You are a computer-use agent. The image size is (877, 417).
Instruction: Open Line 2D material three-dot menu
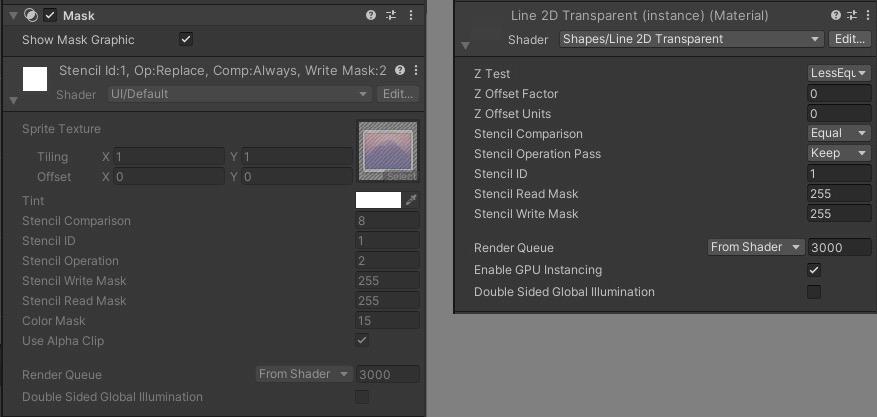866,16
